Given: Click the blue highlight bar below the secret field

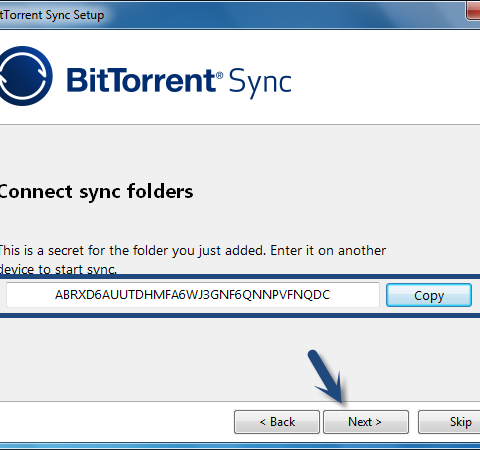Looking at the screenshot, I should point(240,315).
